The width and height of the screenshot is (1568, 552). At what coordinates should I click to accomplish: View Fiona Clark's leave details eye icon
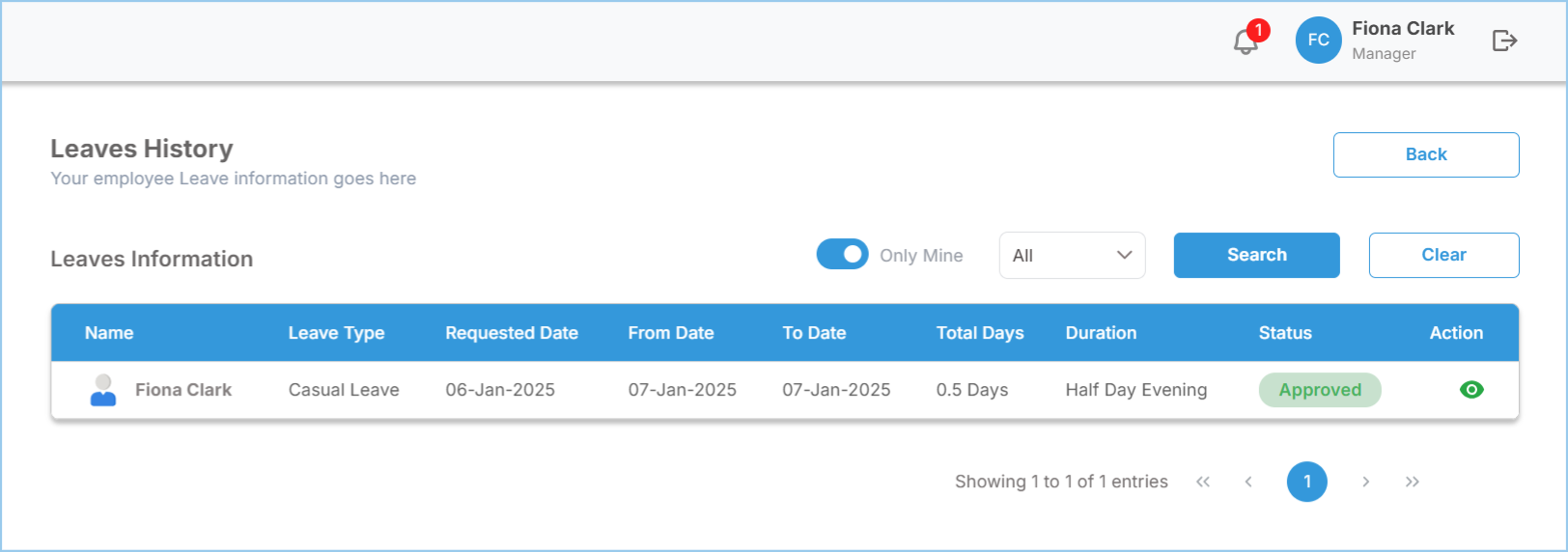pos(1471,390)
